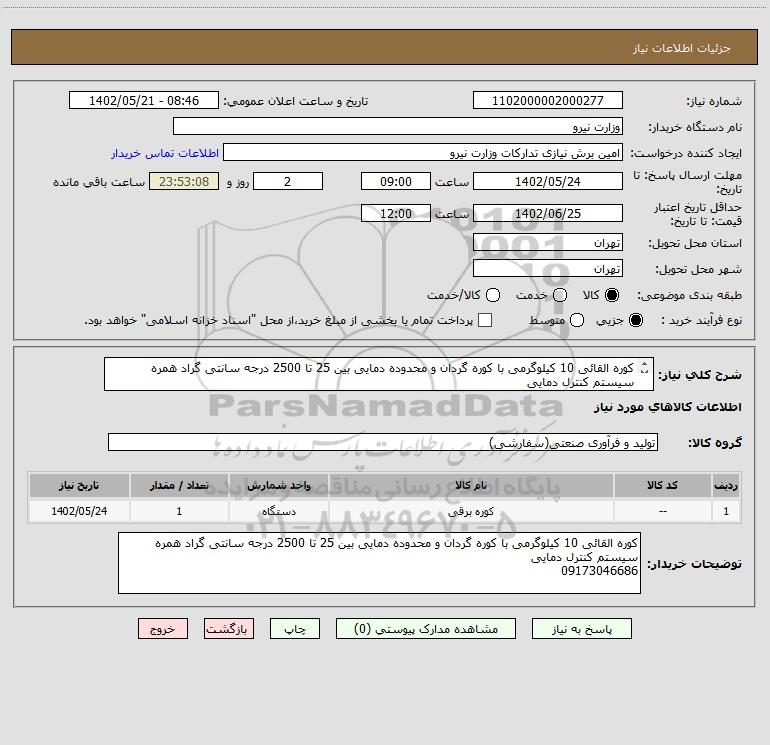Image resolution: width=770 pixels, height=745 pixels.
Task: Click the response hour field 09:00
Action: tap(396, 181)
